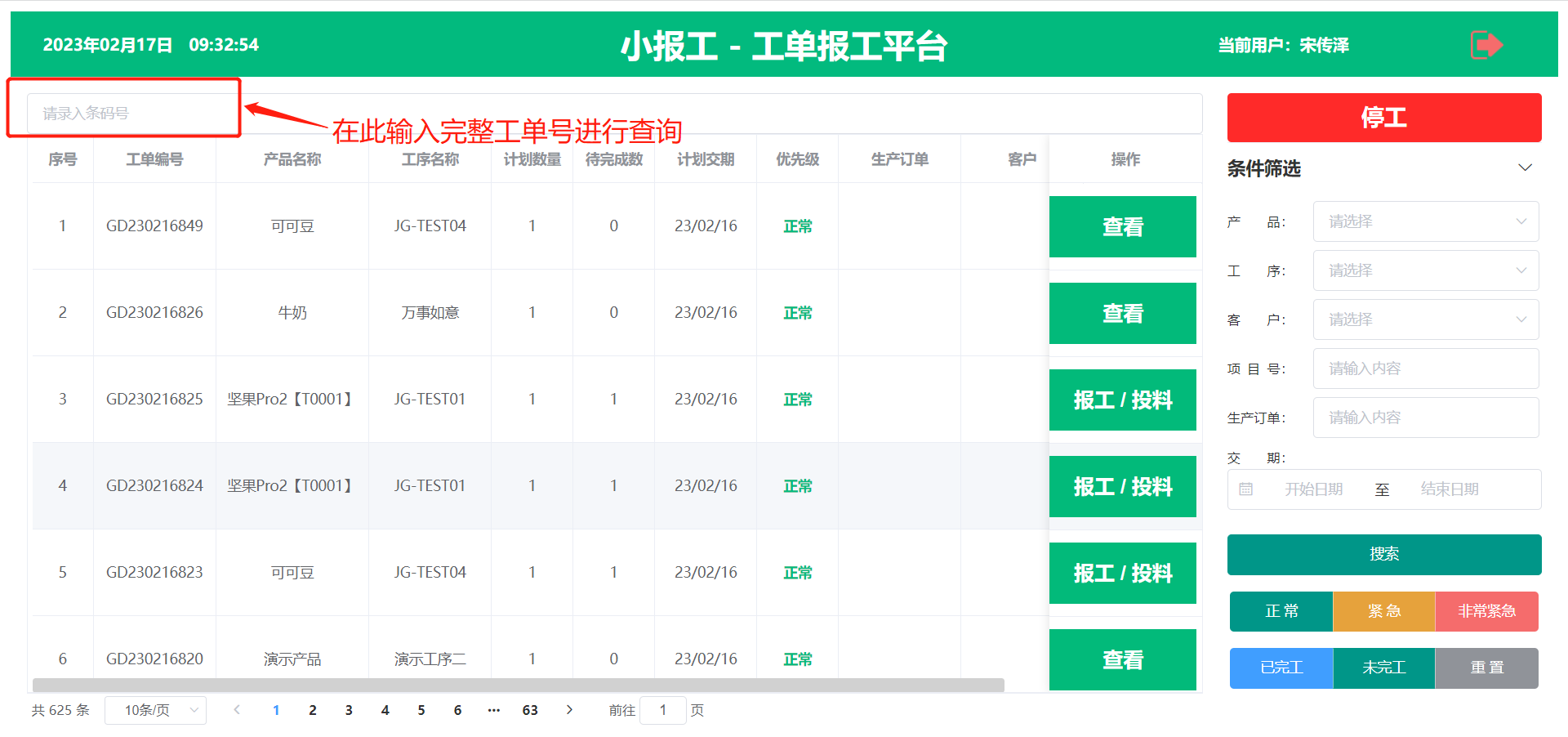Open the 工序 process dropdown
This screenshot has width=1568, height=737.
coord(1425,270)
